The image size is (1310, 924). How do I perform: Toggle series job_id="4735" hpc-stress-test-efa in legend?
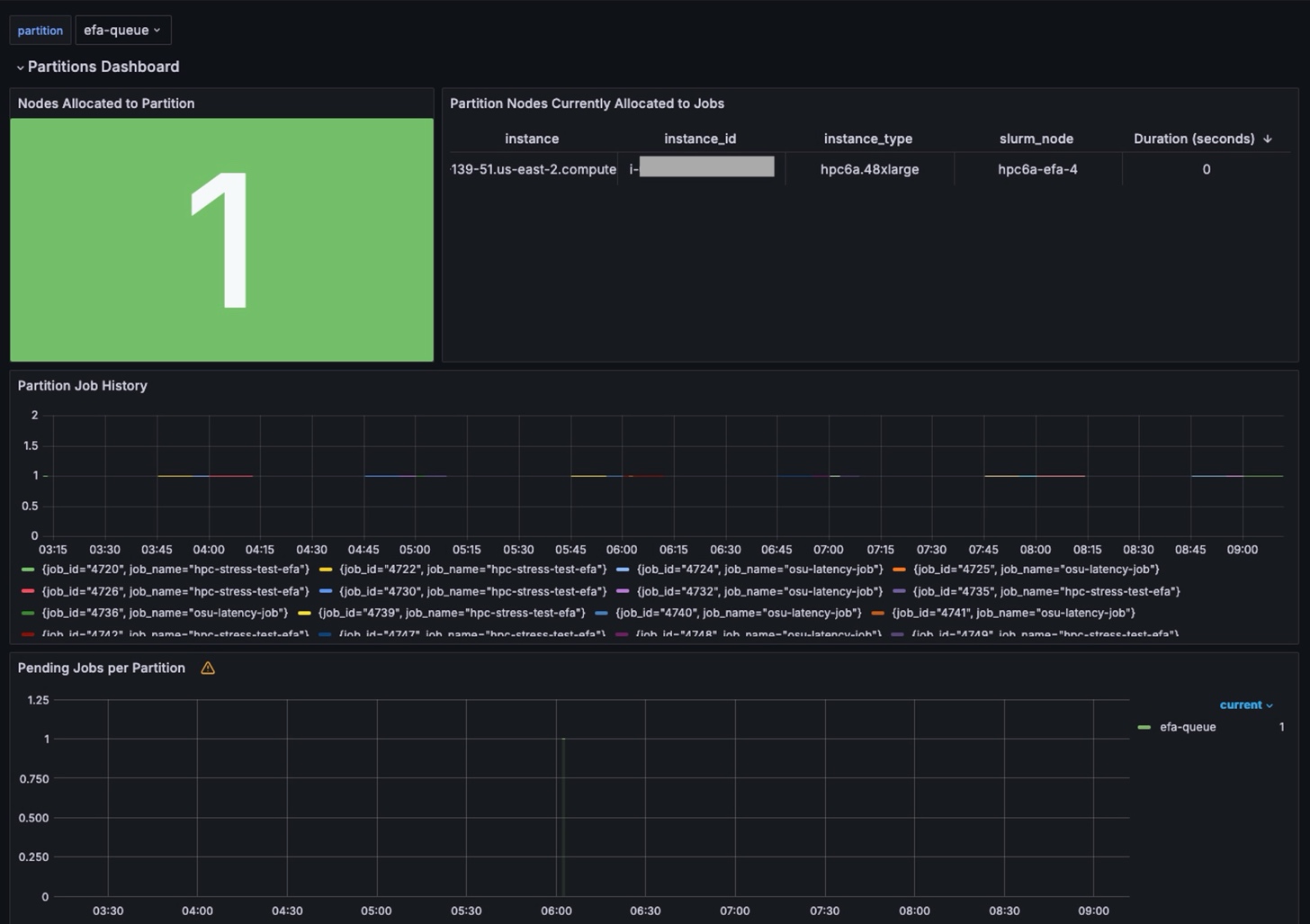click(x=1046, y=591)
